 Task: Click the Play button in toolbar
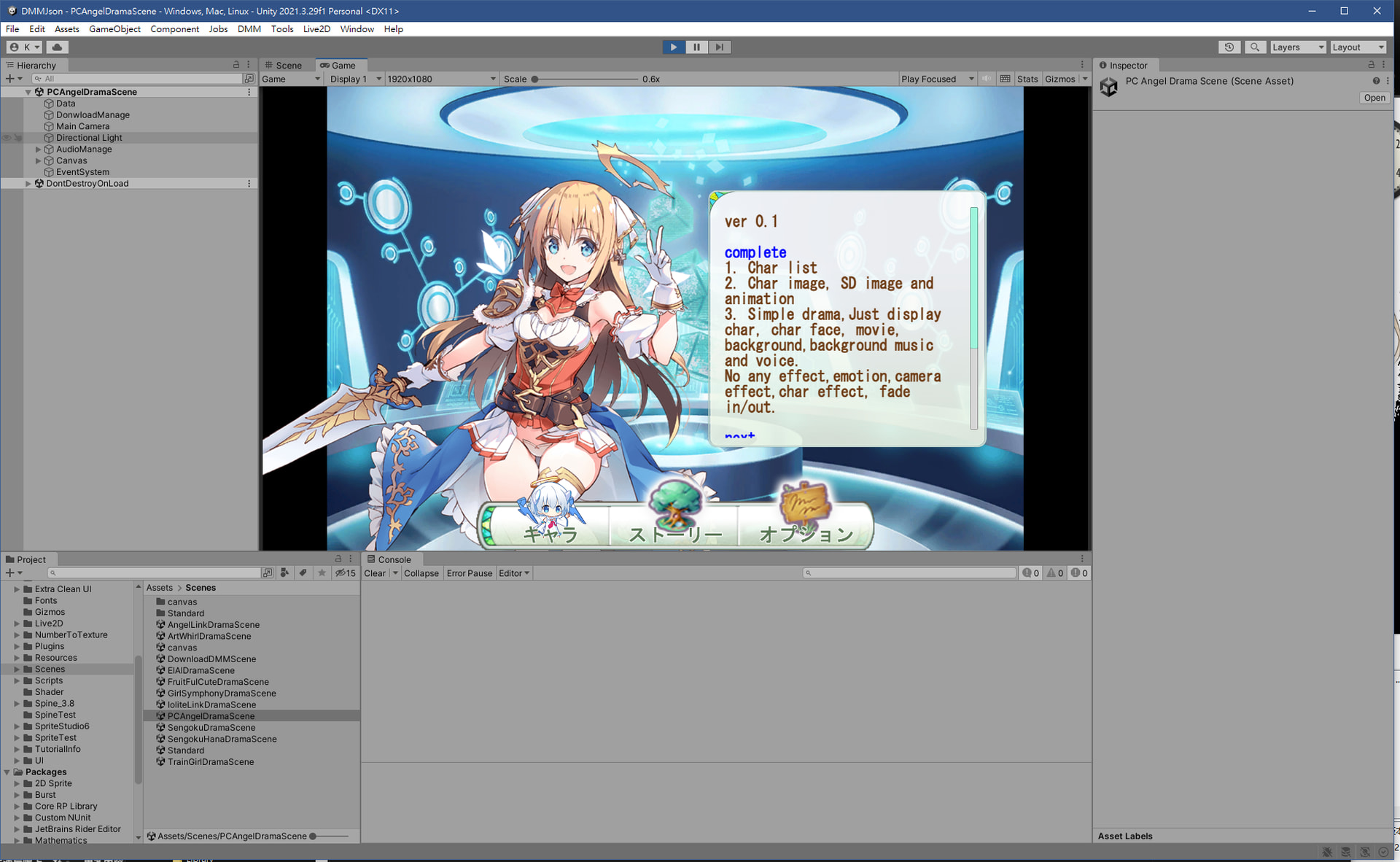(673, 47)
